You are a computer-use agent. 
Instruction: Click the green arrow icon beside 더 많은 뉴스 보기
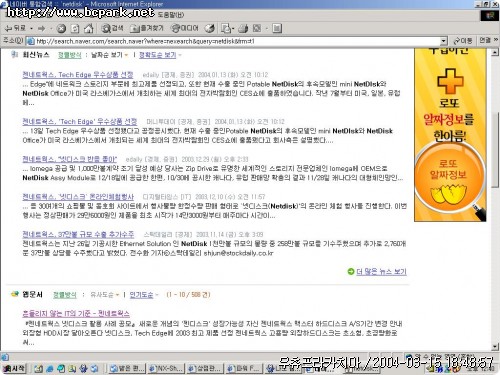coord(351,272)
